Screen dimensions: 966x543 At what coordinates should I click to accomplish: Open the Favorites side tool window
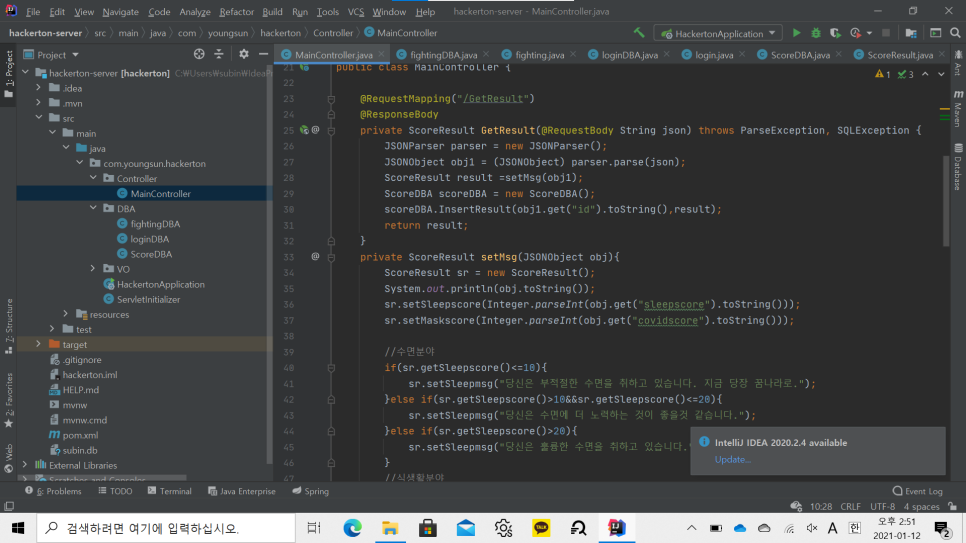pos(9,400)
